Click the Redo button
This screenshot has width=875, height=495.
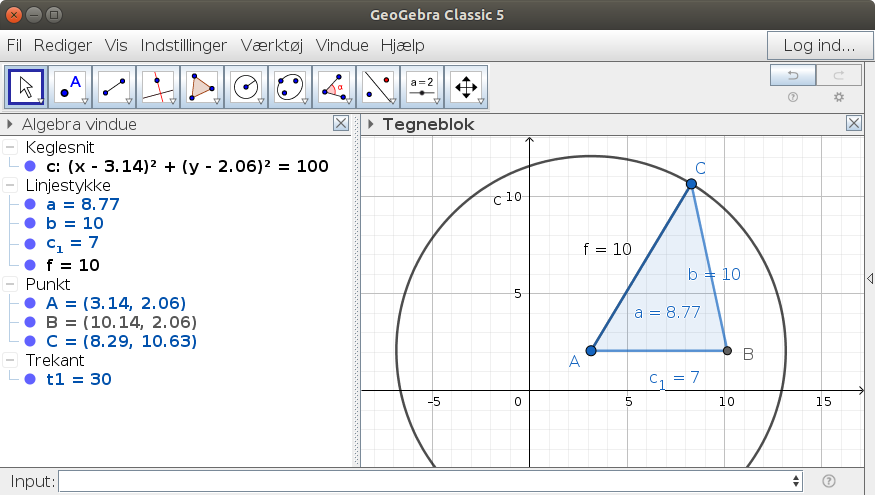839,75
